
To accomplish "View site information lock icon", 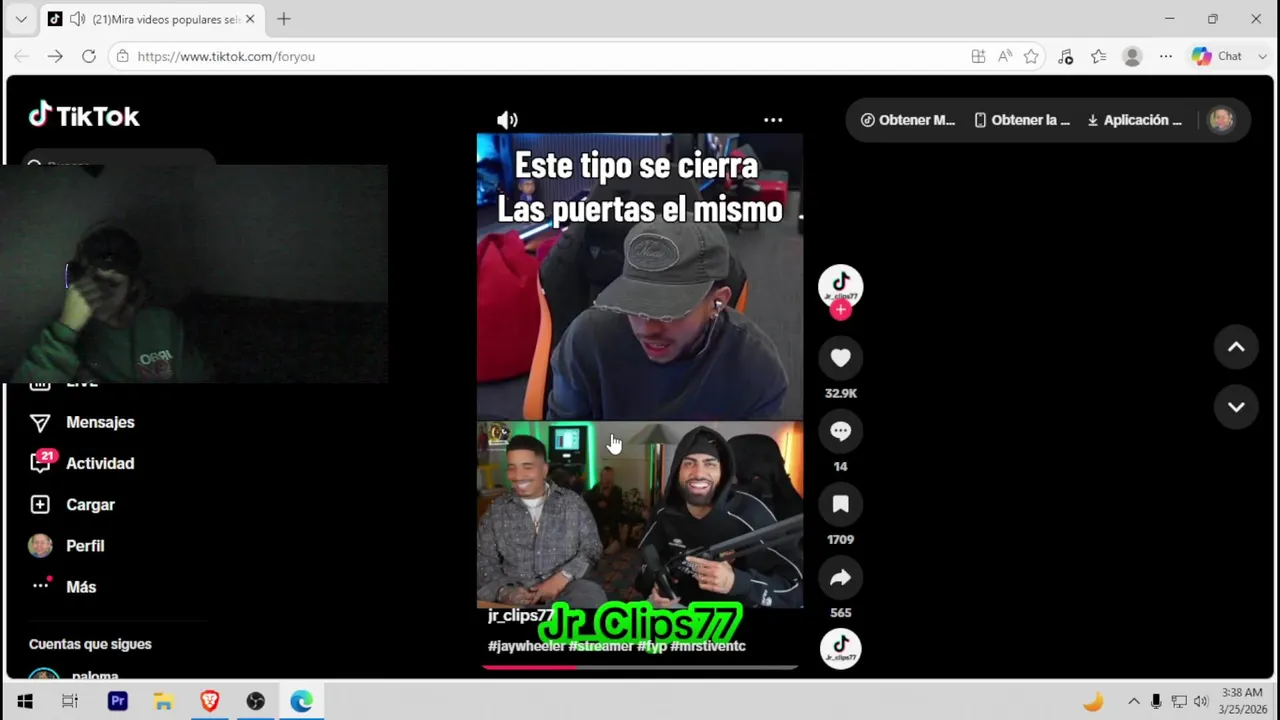I will coord(122,56).
